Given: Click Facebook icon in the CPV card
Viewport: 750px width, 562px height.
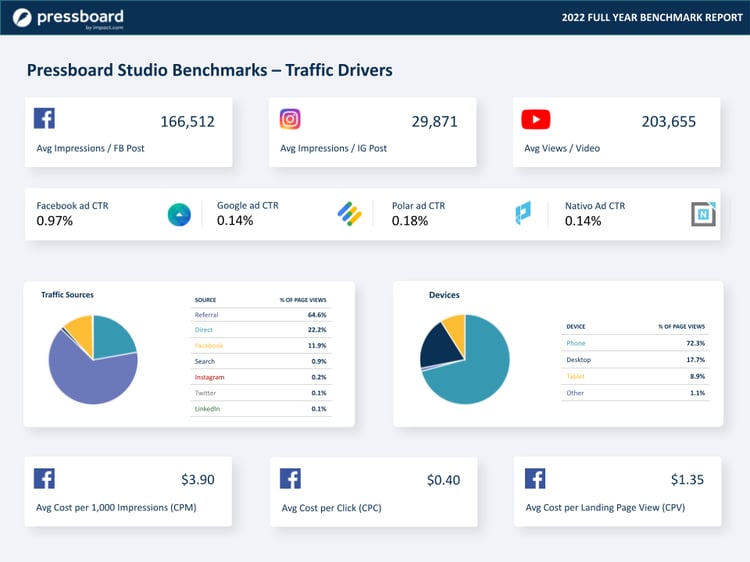Looking at the screenshot, I should click(x=535, y=478).
